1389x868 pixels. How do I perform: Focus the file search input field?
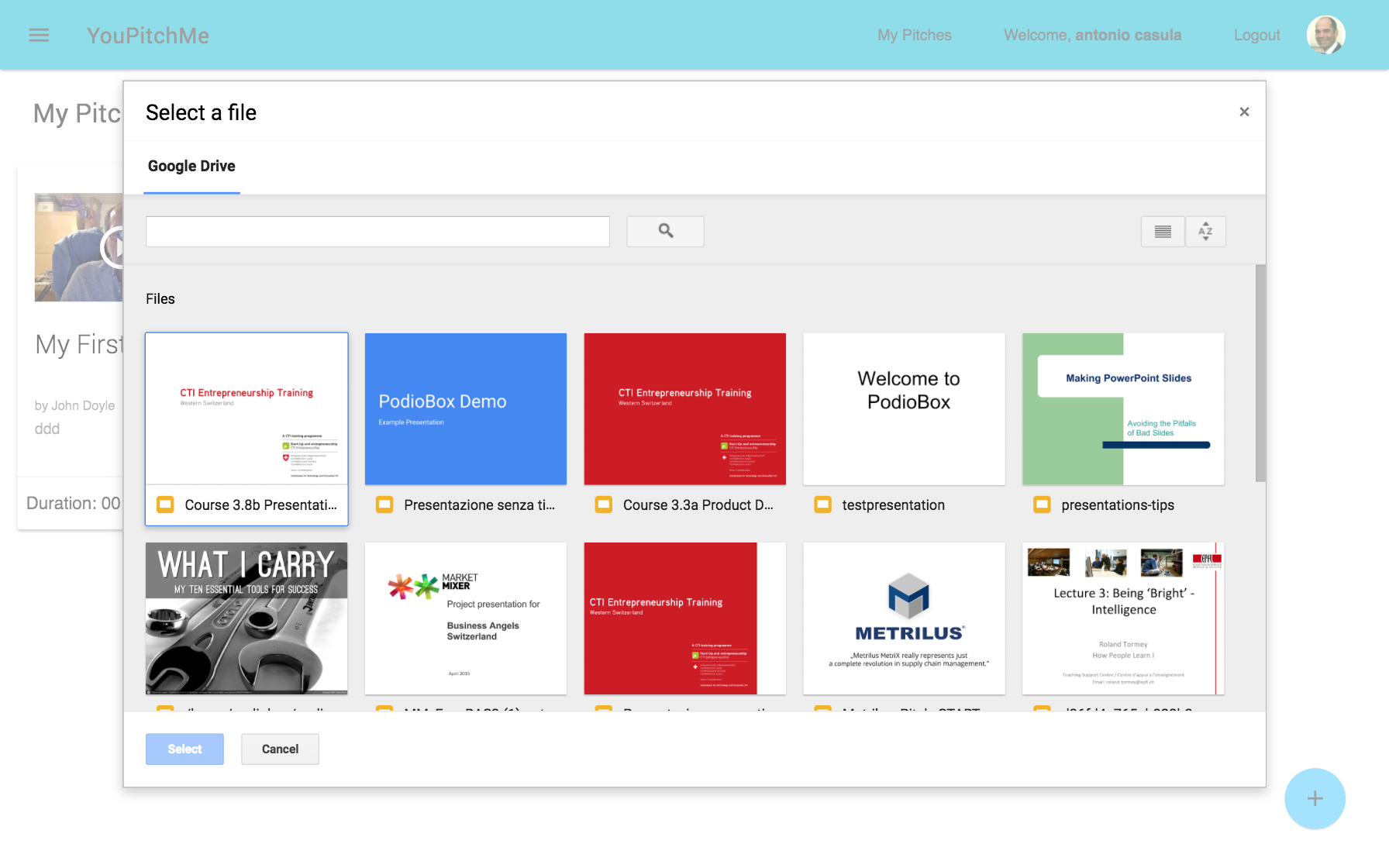pyautogui.click(x=377, y=231)
